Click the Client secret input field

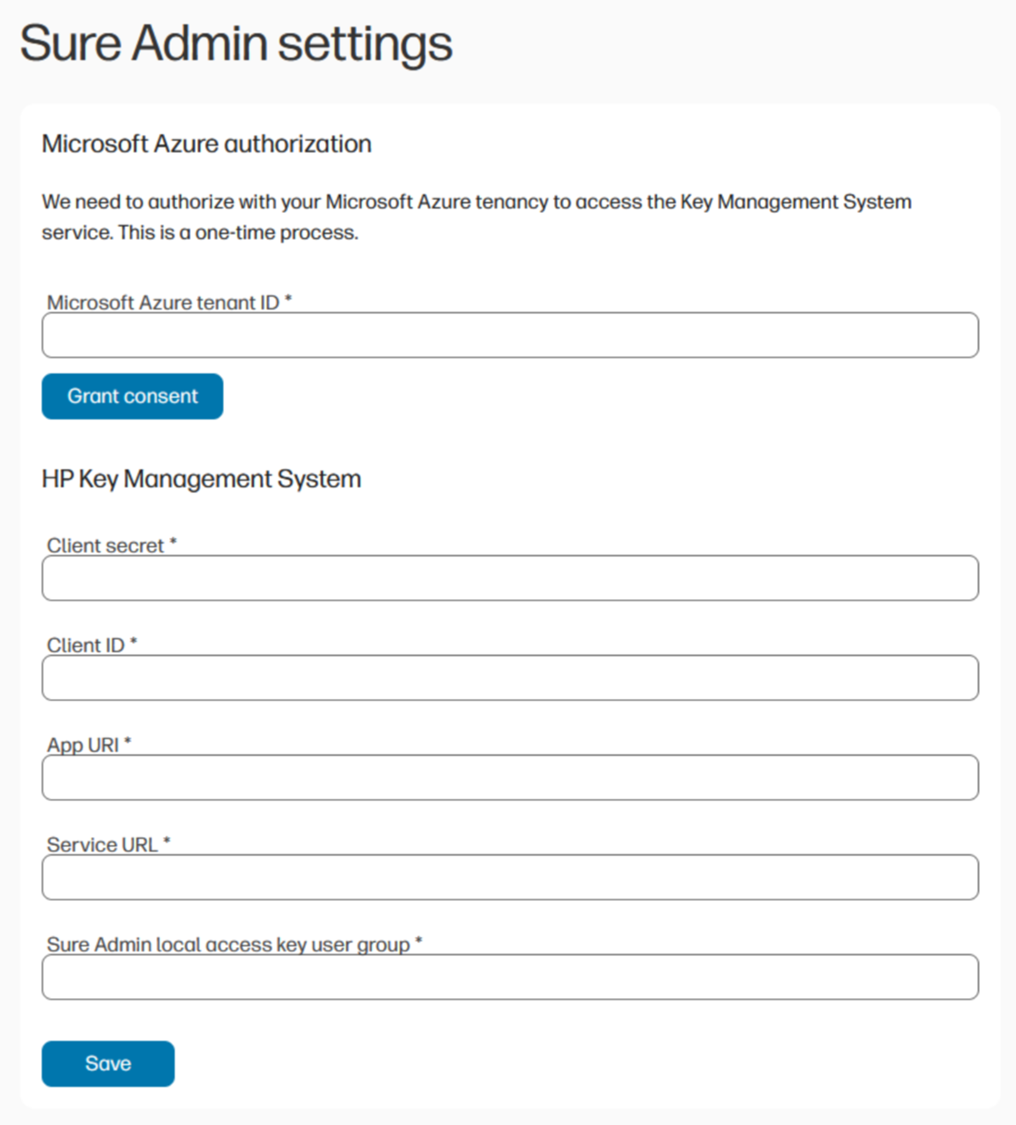pos(510,578)
